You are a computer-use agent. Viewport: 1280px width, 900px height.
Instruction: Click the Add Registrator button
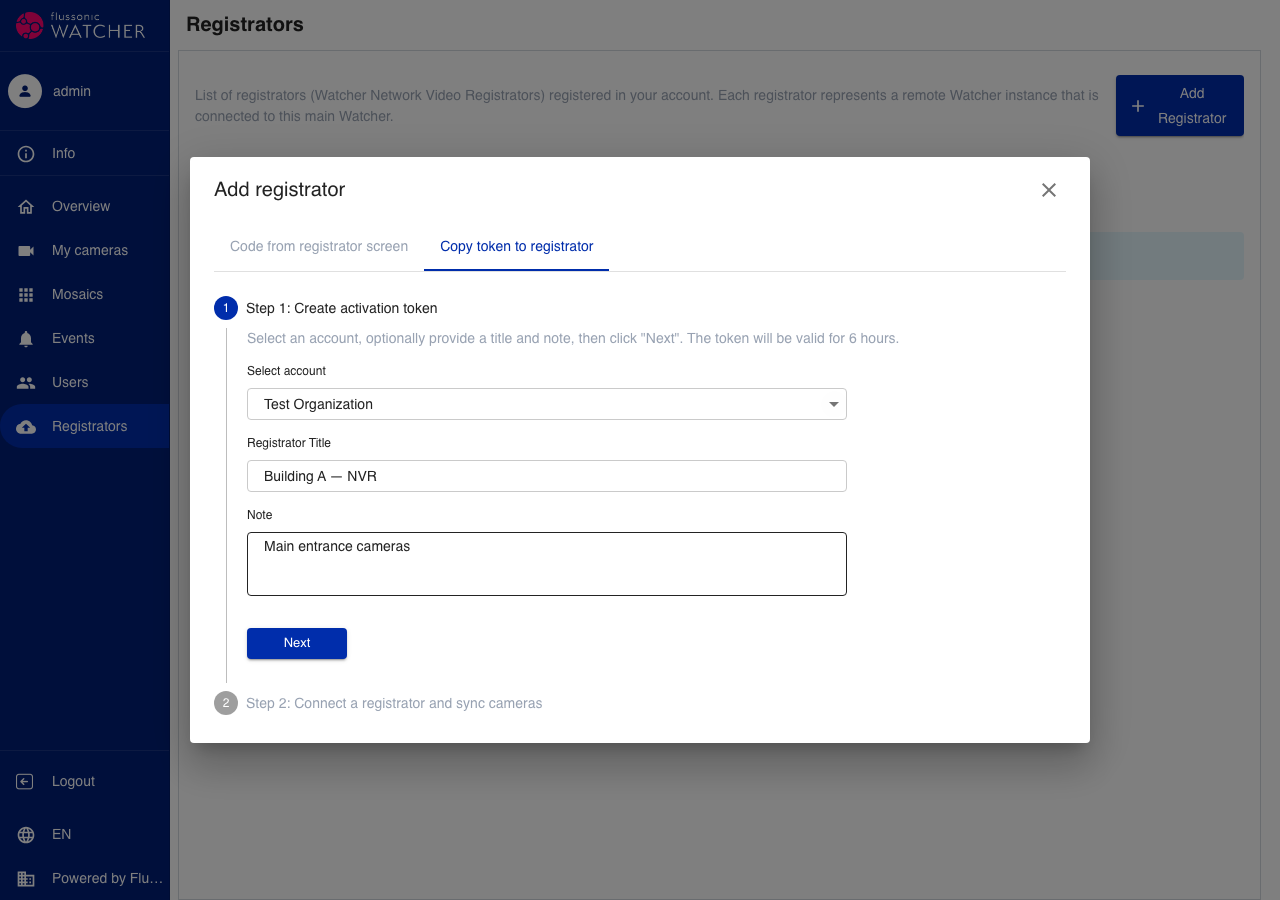[x=1180, y=106]
